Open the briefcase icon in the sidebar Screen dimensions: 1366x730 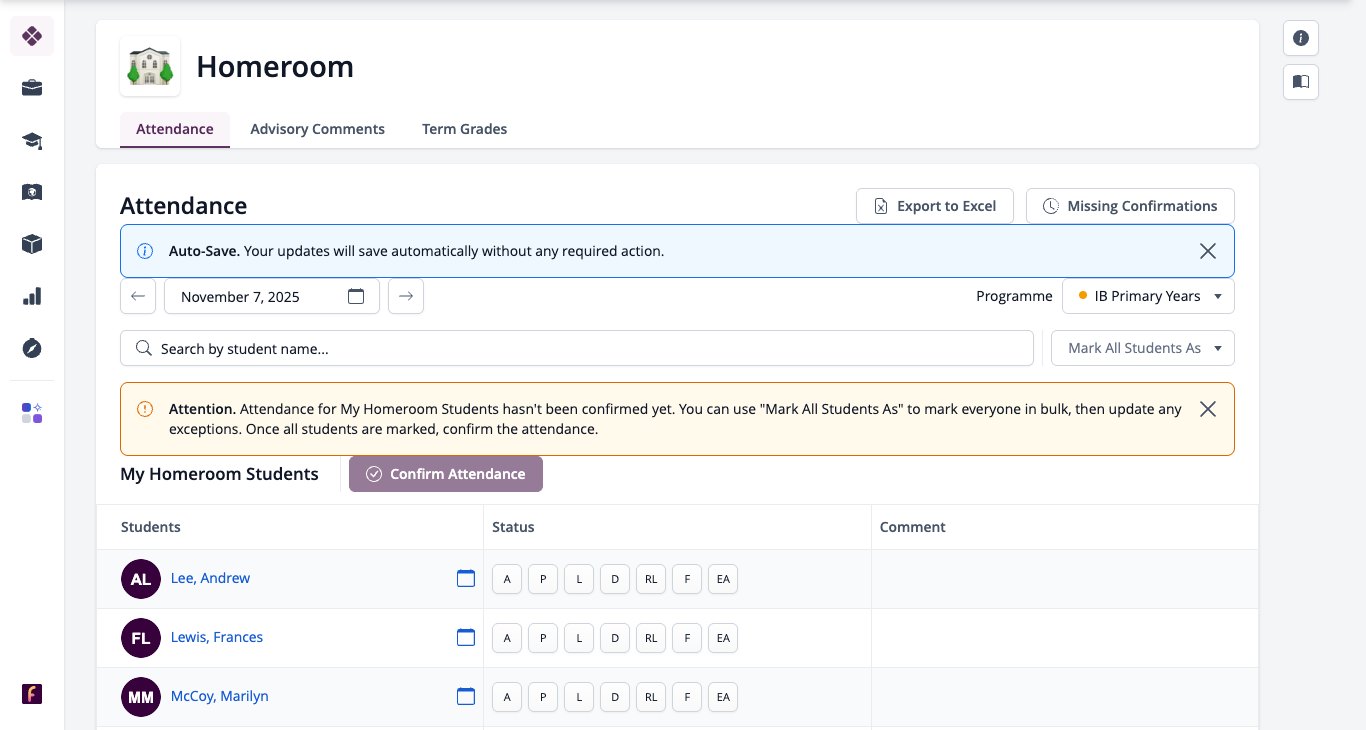(32, 88)
